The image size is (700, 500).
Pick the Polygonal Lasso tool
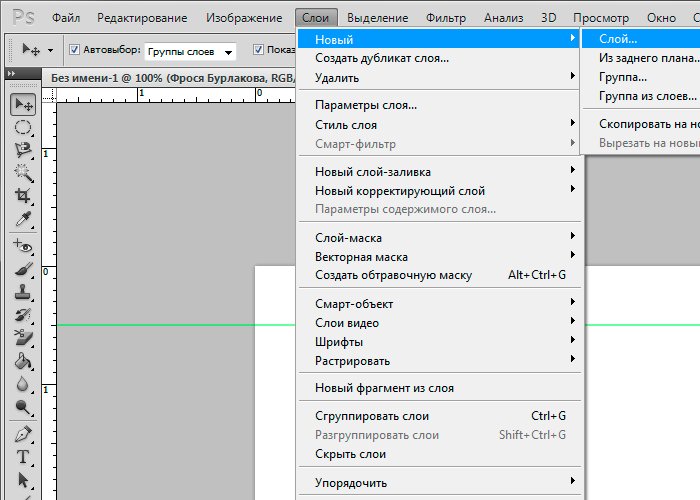coord(23,149)
